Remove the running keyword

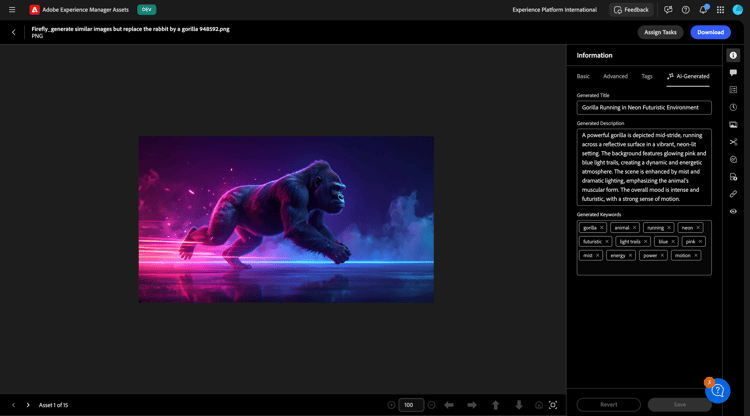point(669,228)
